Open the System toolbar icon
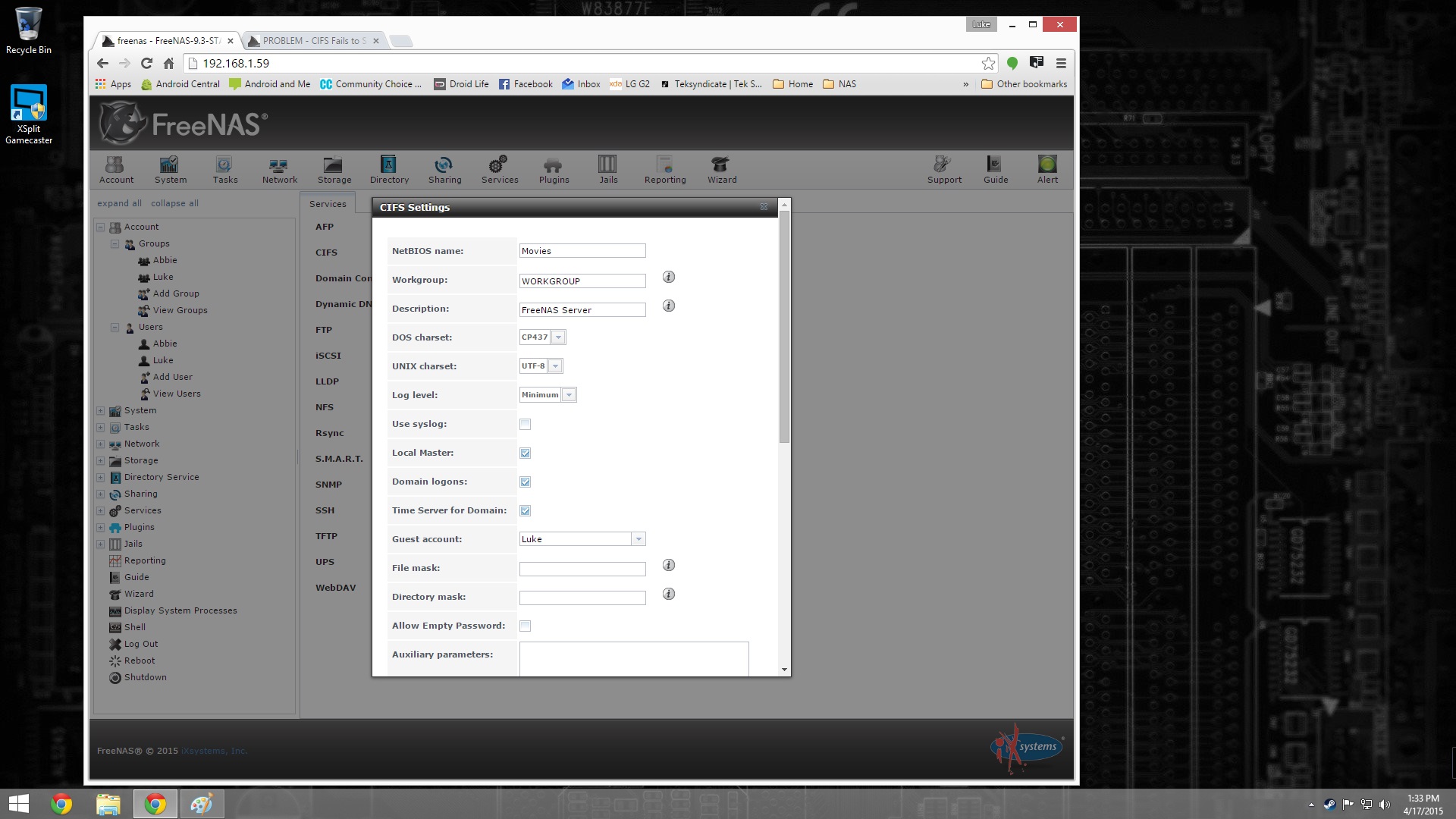This screenshot has height=819, width=1456. coord(170,170)
